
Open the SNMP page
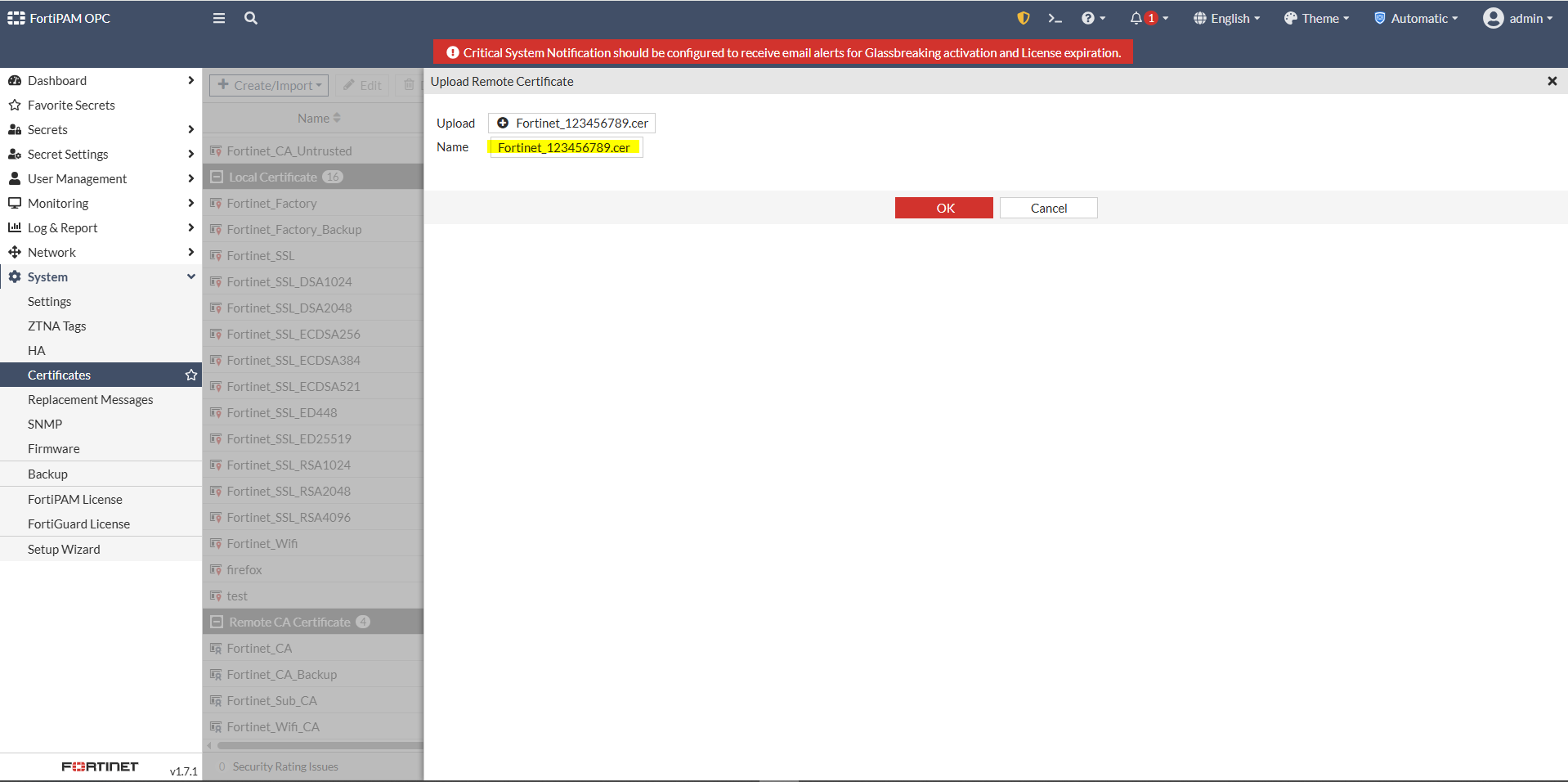pos(101,424)
